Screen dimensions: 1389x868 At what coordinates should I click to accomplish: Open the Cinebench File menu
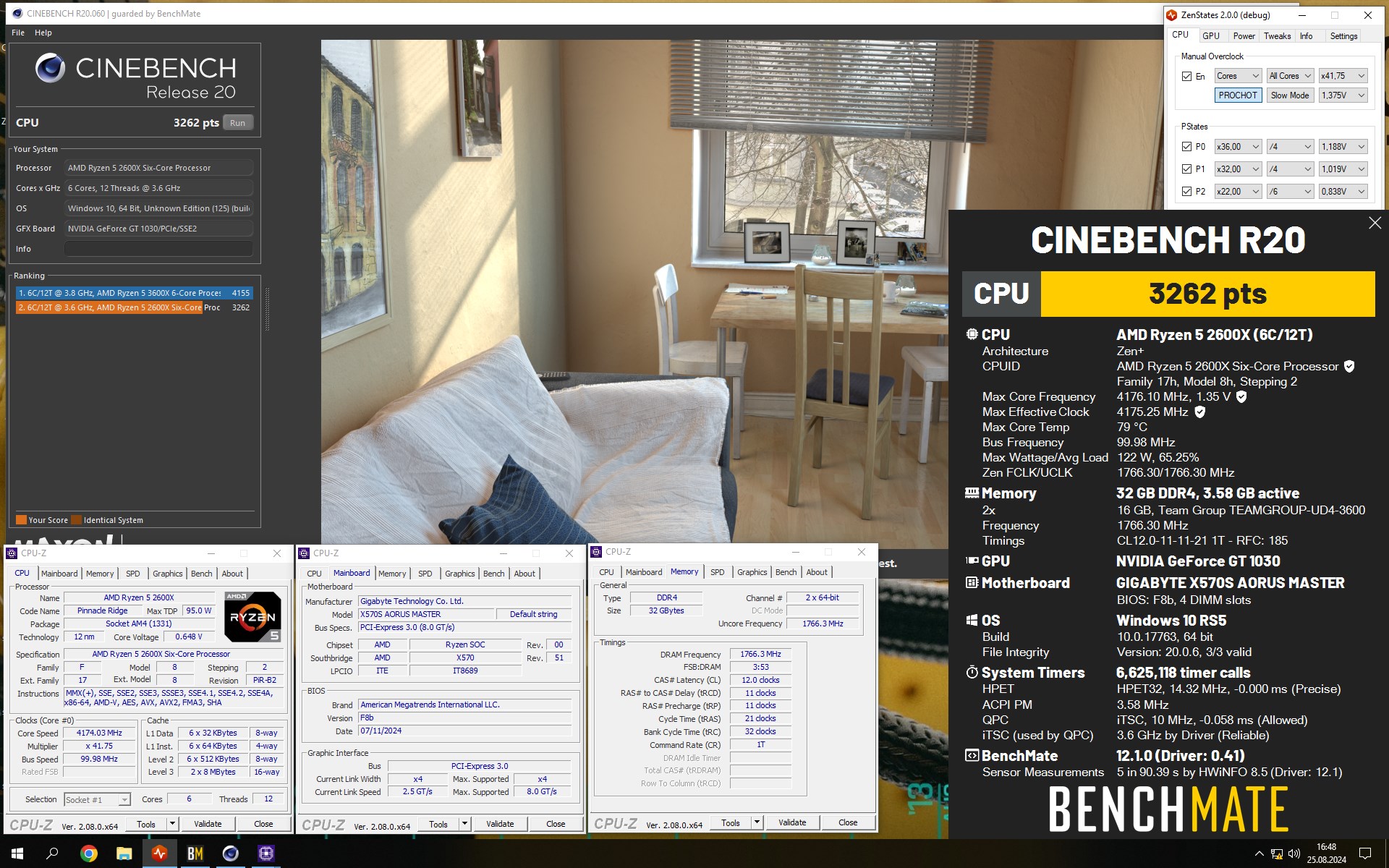click(18, 33)
